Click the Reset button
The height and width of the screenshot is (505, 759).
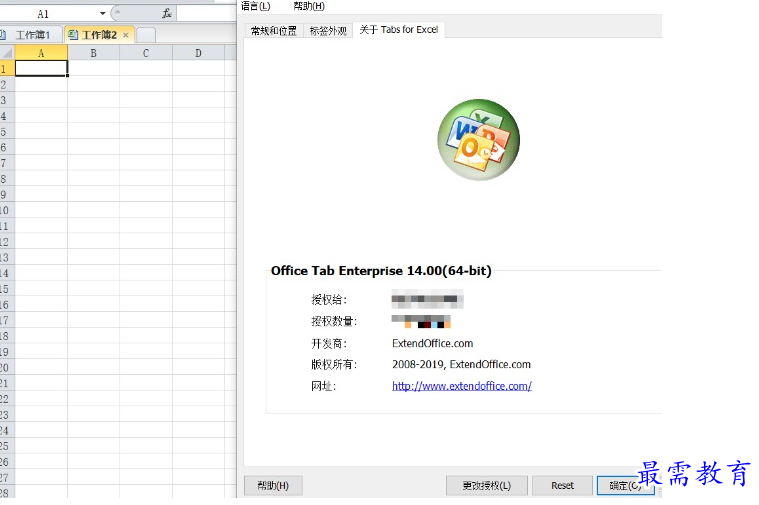562,485
